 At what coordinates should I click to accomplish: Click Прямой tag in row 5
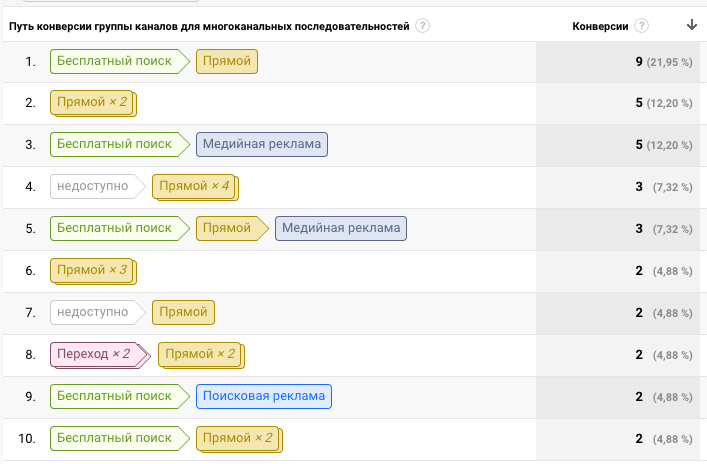227,228
